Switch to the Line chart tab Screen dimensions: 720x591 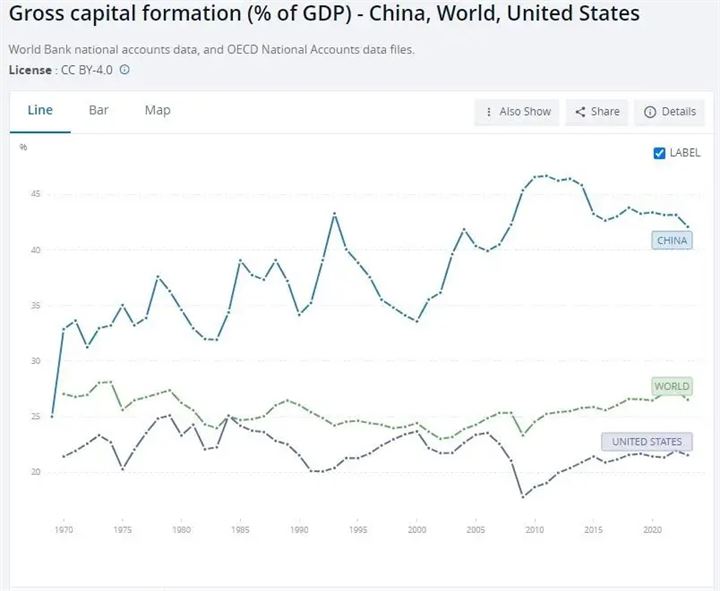click(x=40, y=110)
